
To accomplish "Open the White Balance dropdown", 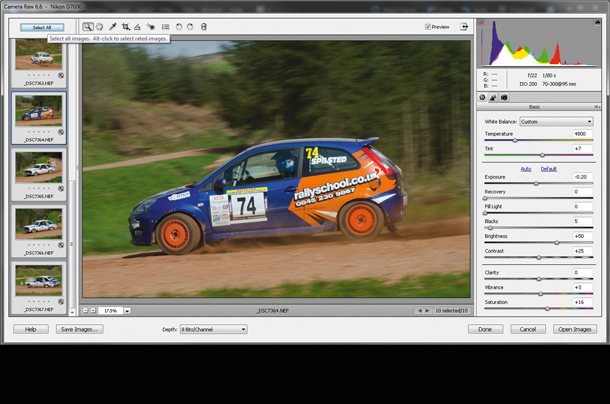I will tap(556, 122).
